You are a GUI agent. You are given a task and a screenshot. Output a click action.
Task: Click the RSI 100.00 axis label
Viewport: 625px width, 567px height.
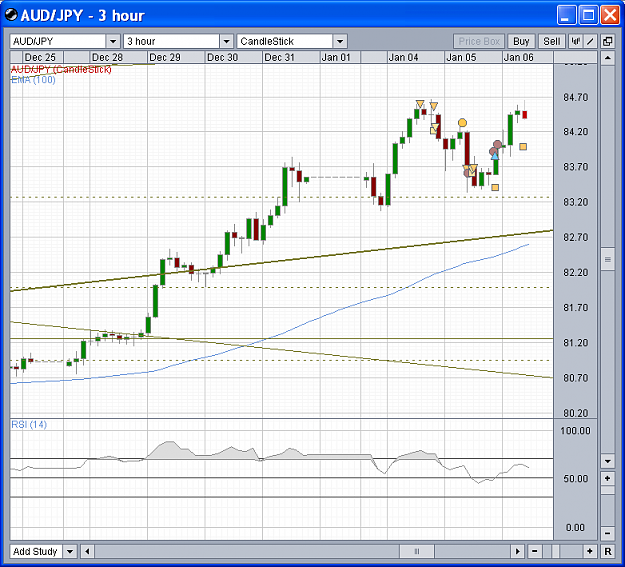pos(576,431)
